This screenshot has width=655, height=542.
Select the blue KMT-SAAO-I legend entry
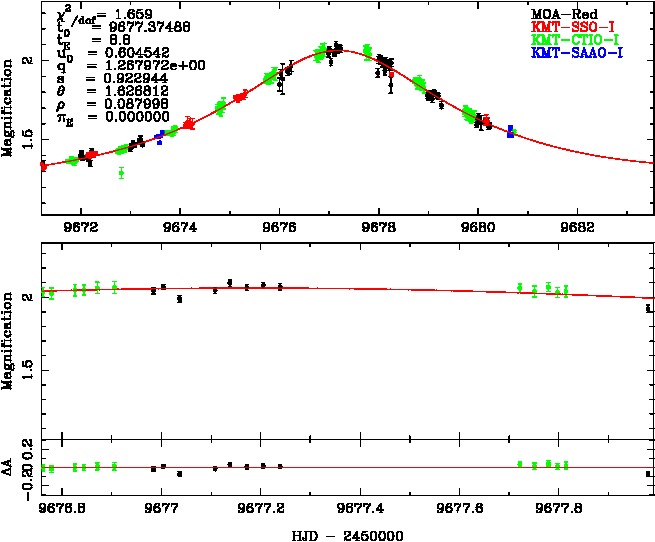[575, 51]
